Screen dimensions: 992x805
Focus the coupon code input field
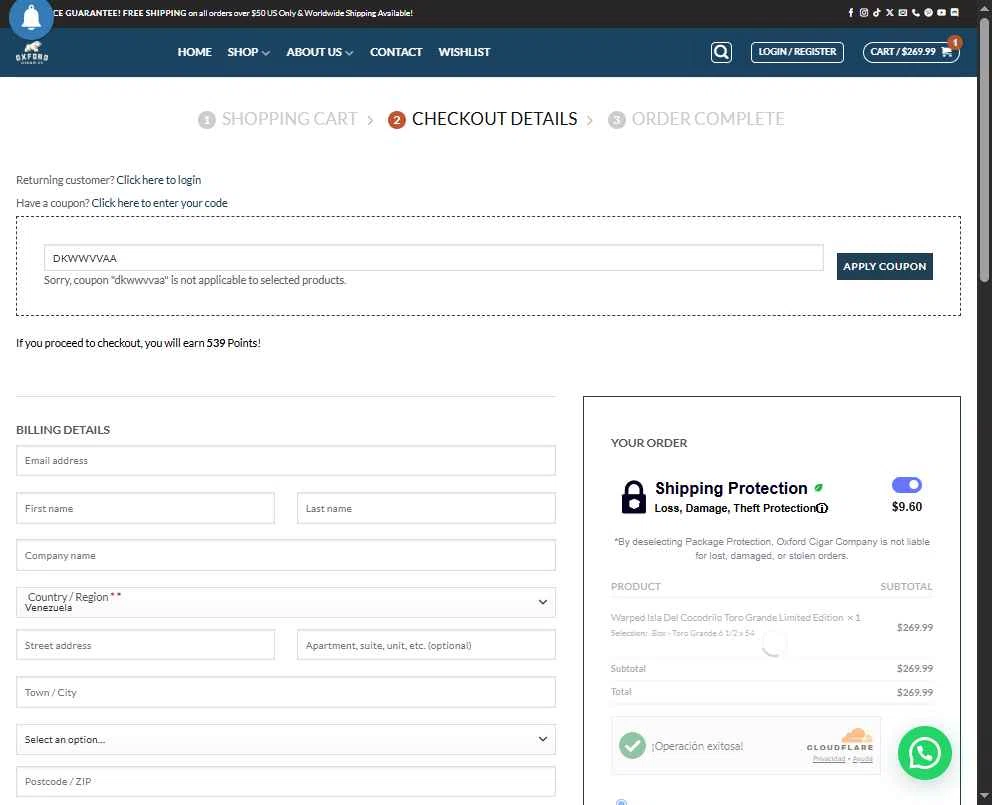point(433,258)
